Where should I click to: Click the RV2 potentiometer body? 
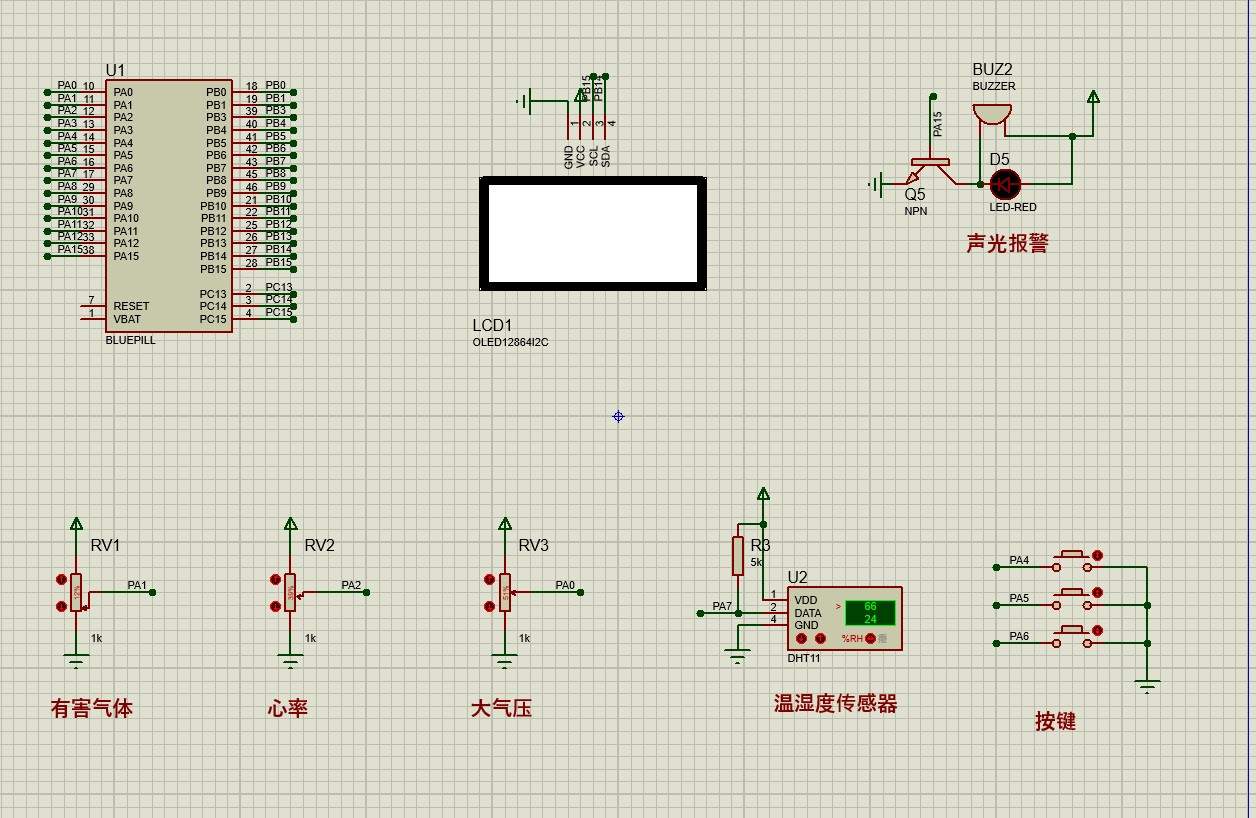[290, 592]
